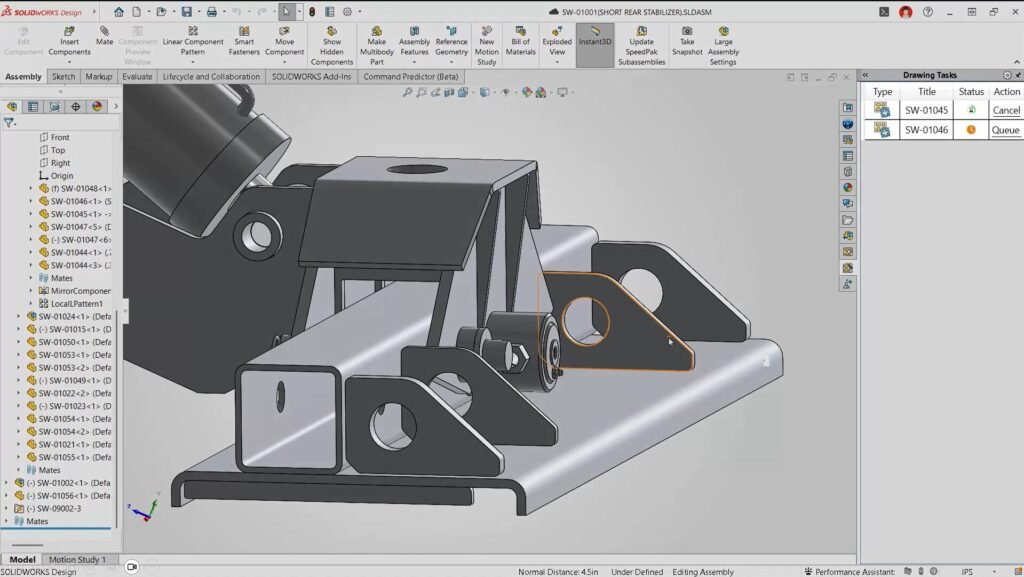Image resolution: width=1024 pixels, height=577 pixels.
Task: Open the PropertyManager tab icon
Action: pos(33,106)
